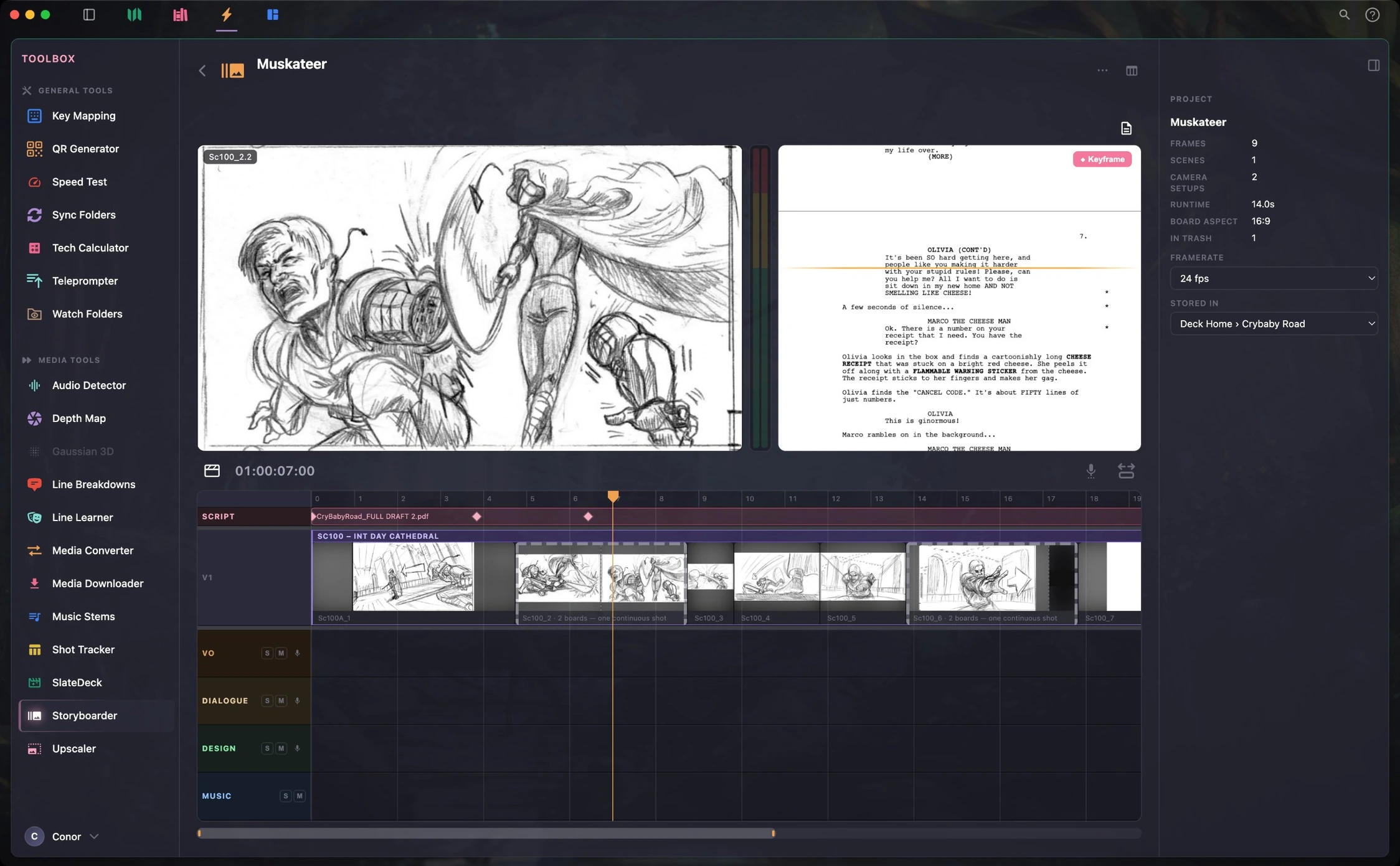Mute the MUSIC track
Image resolution: width=1400 pixels, height=866 pixels.
click(x=300, y=796)
